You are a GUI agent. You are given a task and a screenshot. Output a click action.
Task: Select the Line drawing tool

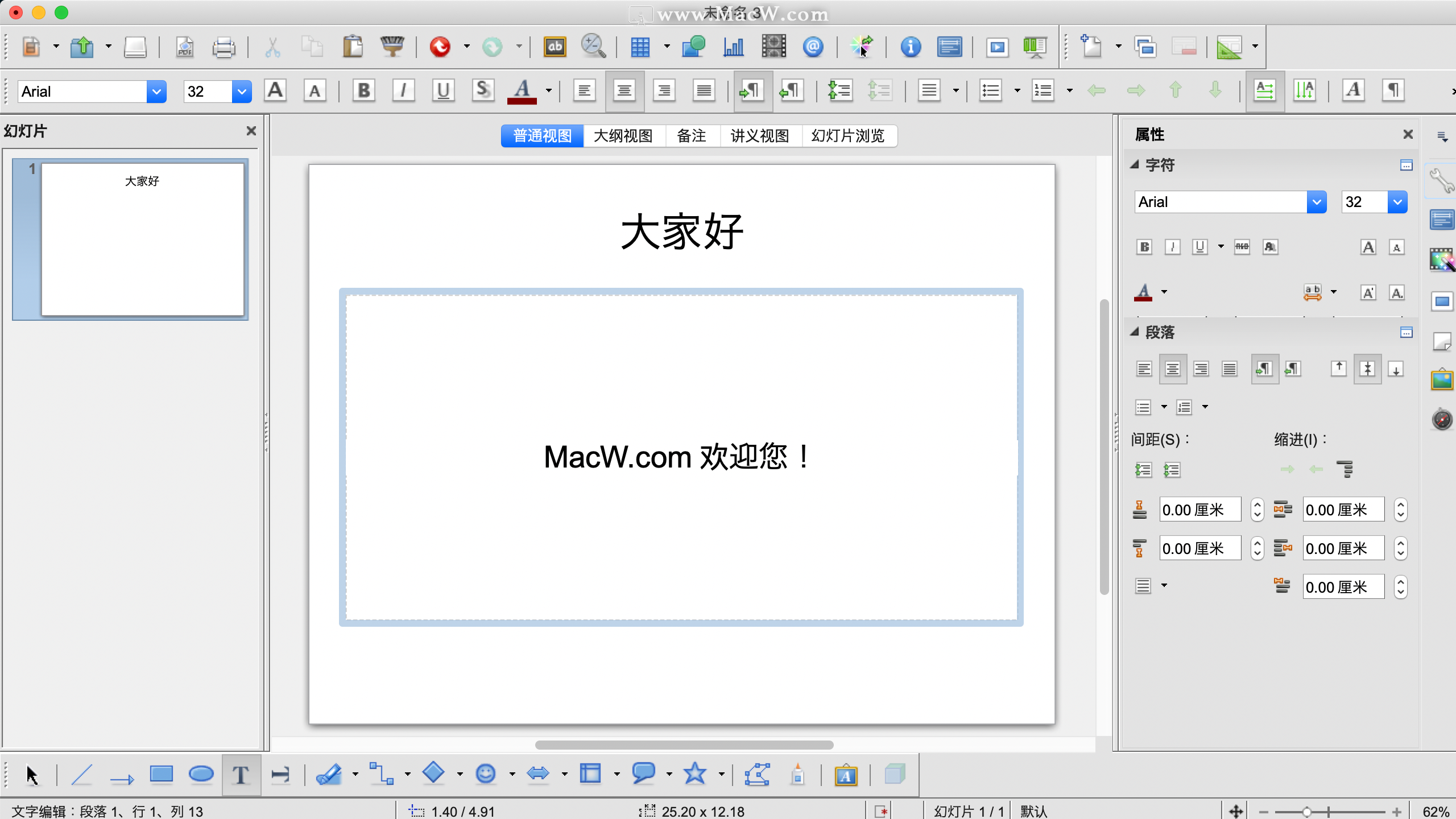[82, 775]
